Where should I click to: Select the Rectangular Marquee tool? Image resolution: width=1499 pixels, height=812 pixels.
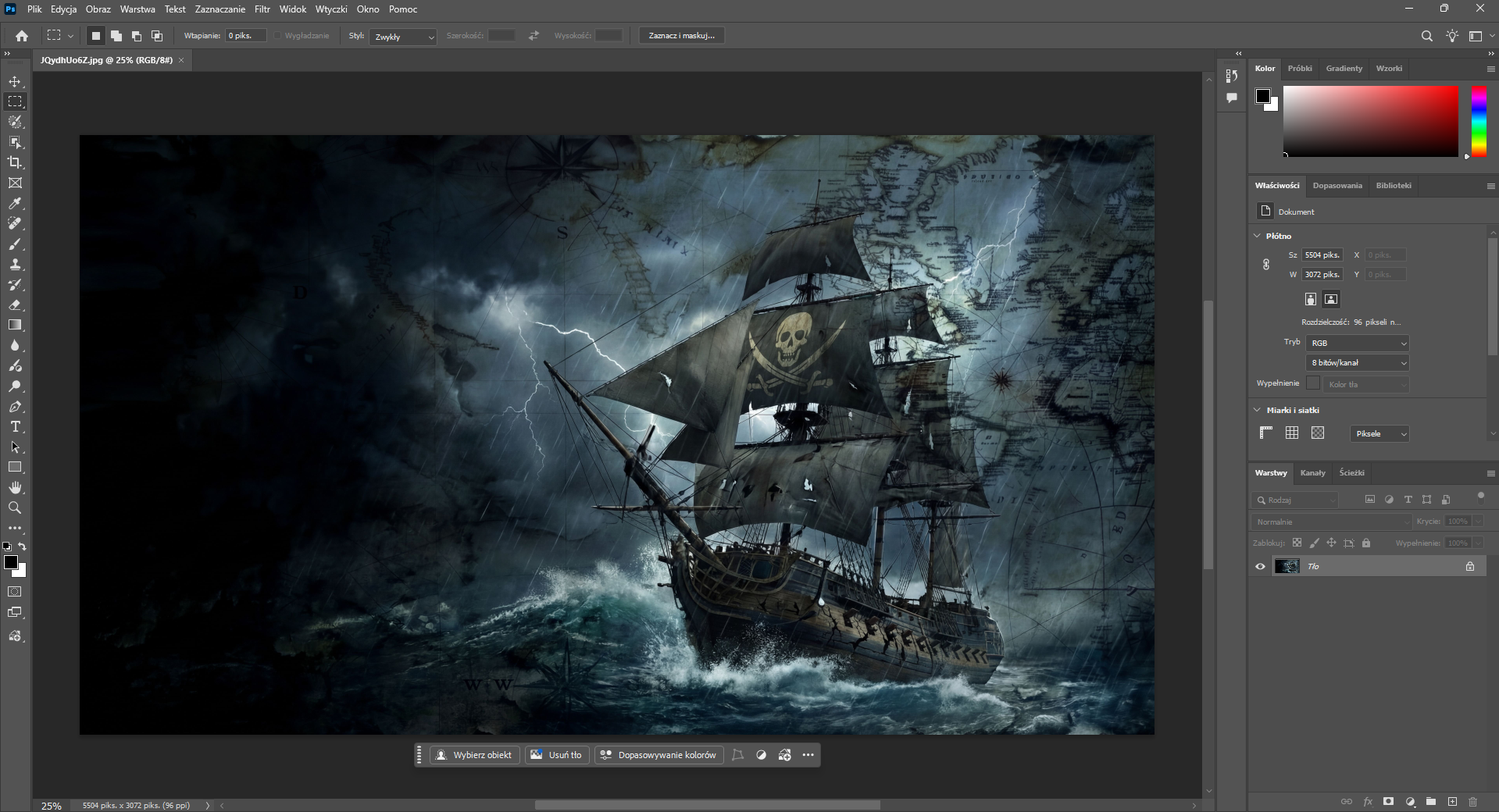point(15,101)
